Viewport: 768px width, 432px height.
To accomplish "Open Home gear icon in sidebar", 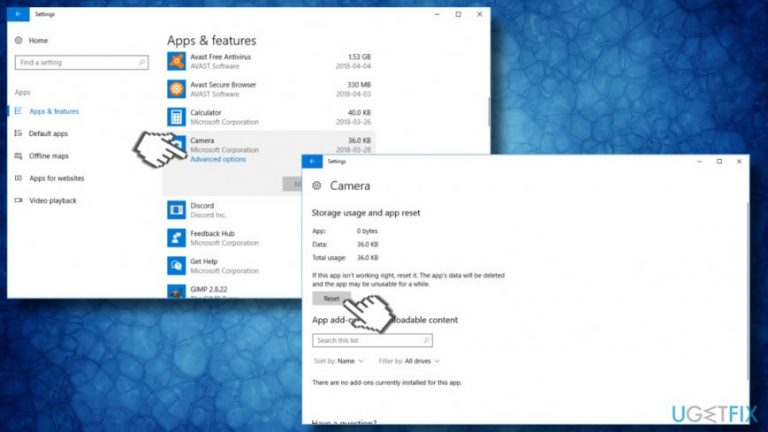I will [19, 40].
